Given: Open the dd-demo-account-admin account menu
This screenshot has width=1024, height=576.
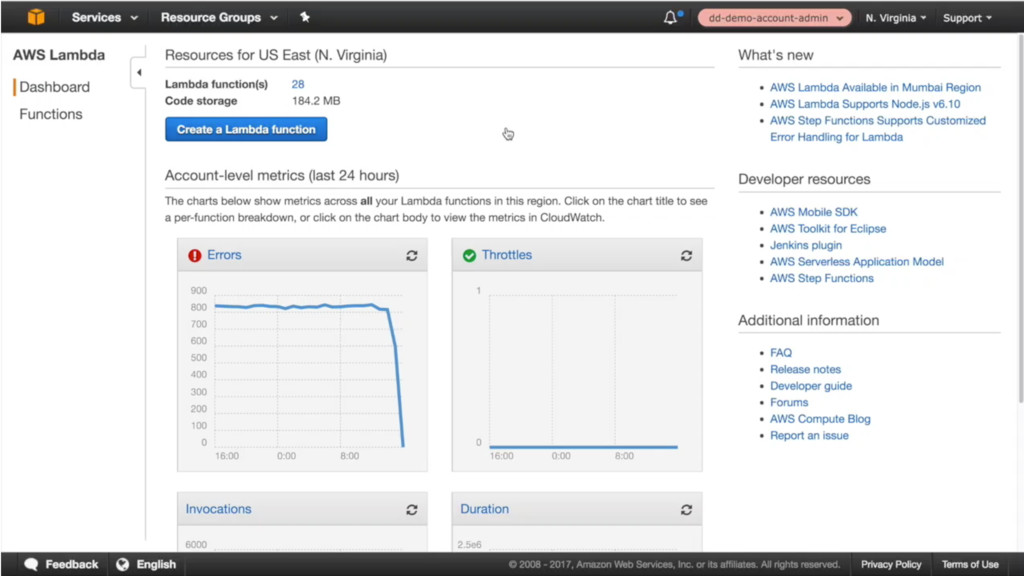Looking at the screenshot, I should click(x=773, y=18).
